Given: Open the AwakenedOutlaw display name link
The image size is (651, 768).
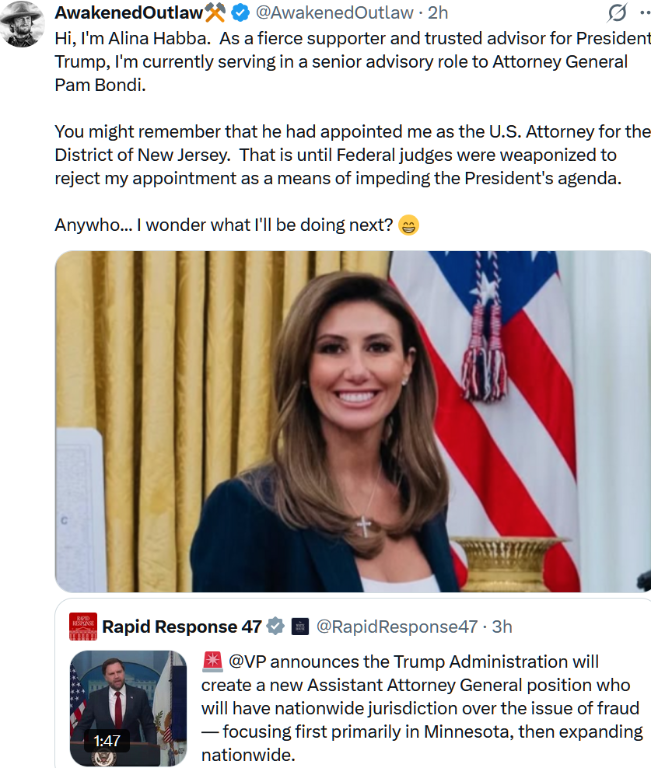Looking at the screenshot, I should 129,13.
